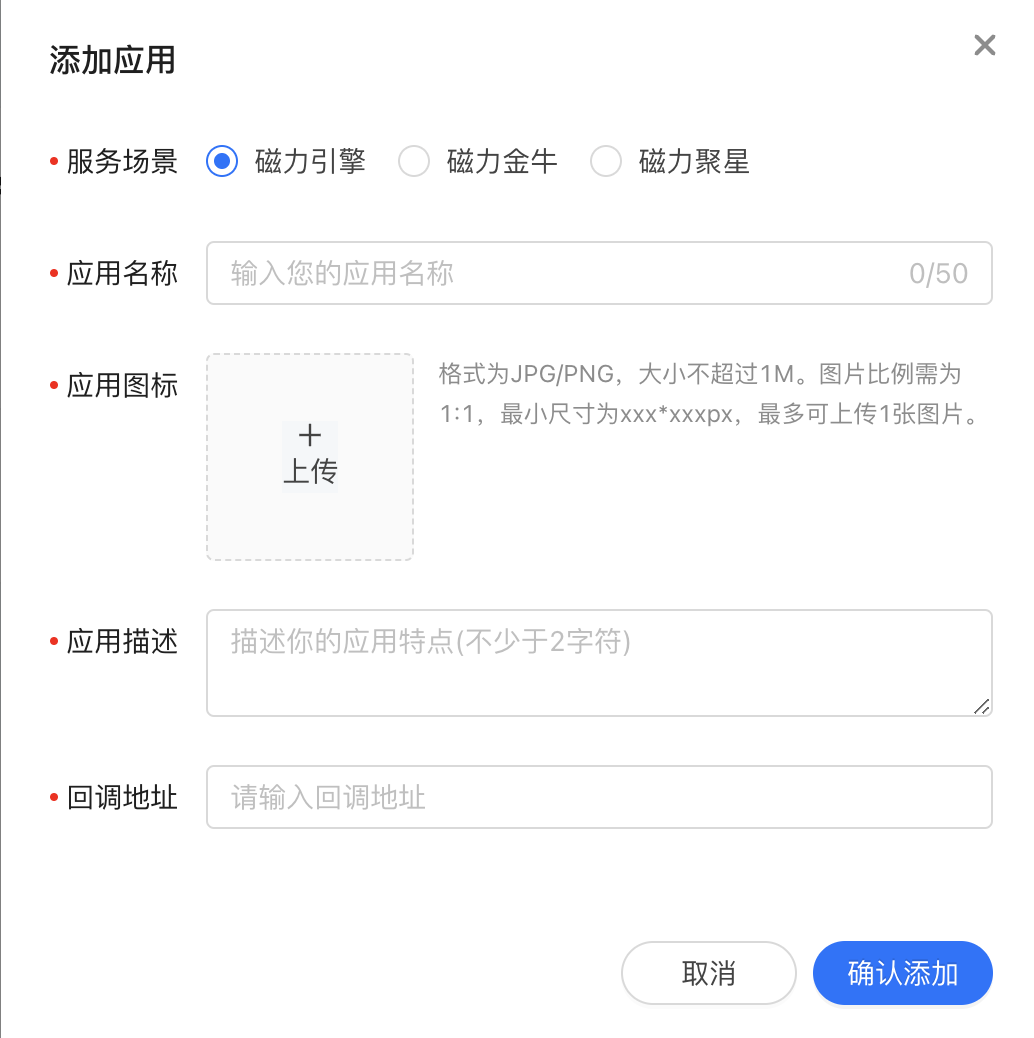Focus the 应用描述 textarea
The image size is (1034, 1038).
coord(599,663)
